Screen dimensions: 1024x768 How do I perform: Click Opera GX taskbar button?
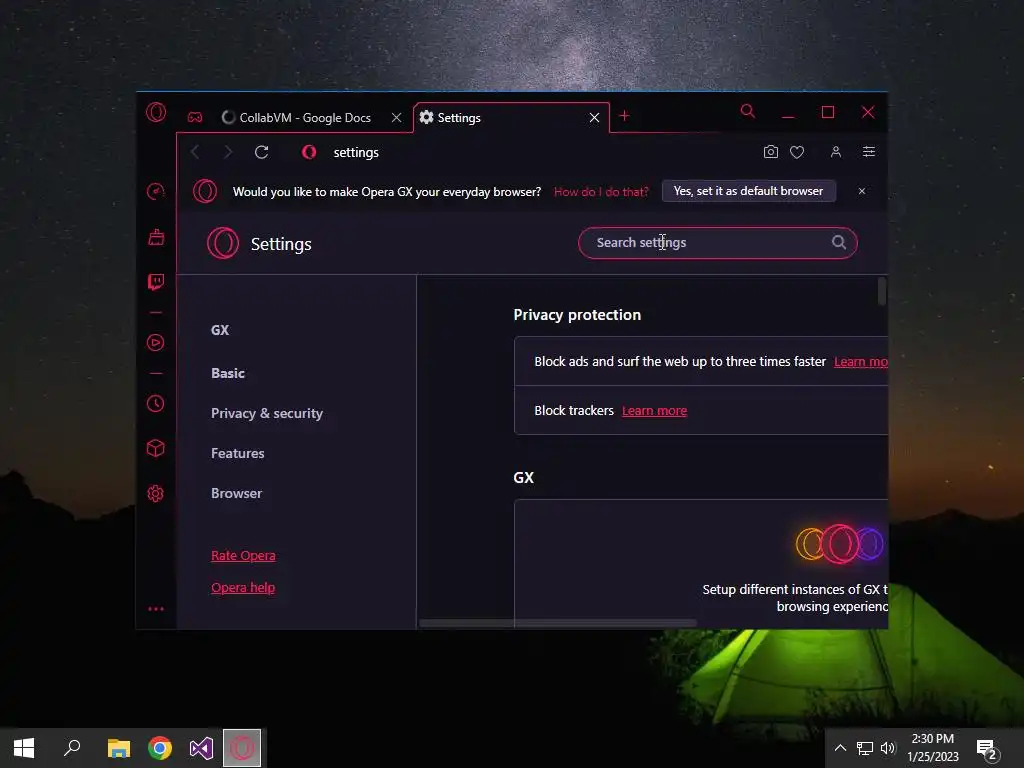tap(242, 748)
